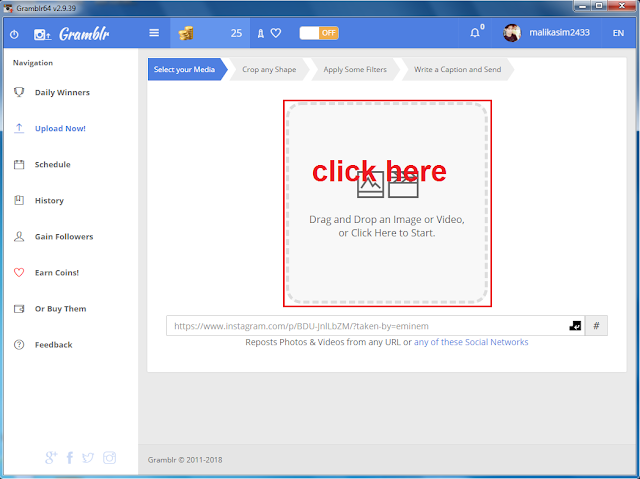Open Gain Followers in navigation
640x479 pixels.
point(64,237)
